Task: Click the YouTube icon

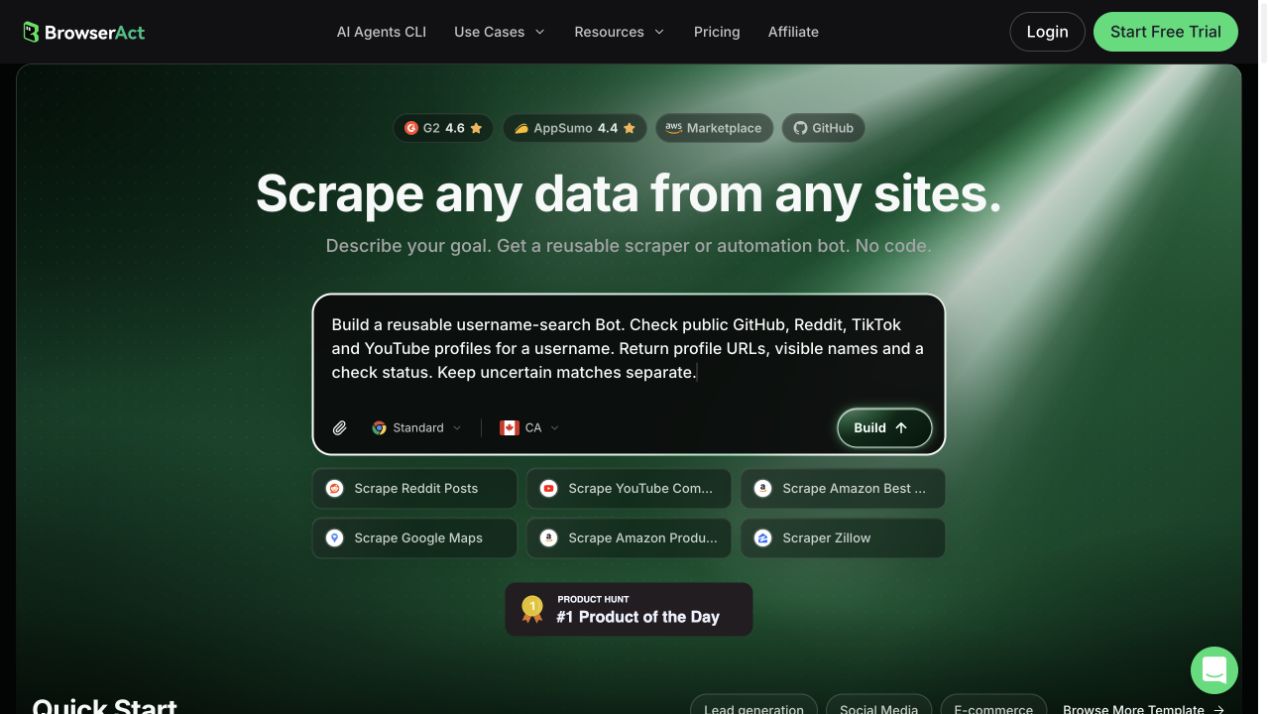Action: click(549, 489)
